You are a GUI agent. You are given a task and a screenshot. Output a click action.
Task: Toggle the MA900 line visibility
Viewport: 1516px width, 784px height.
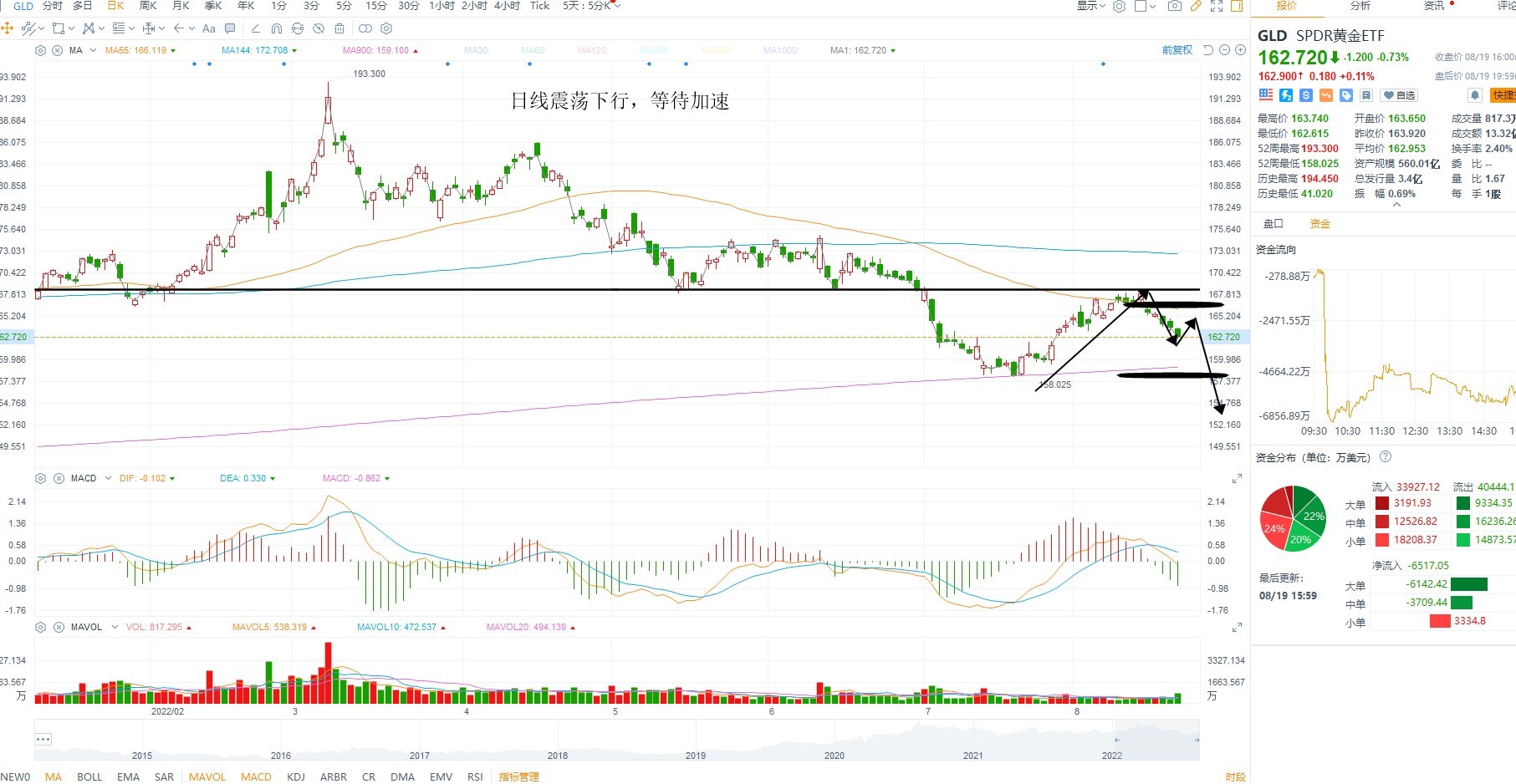[380, 50]
